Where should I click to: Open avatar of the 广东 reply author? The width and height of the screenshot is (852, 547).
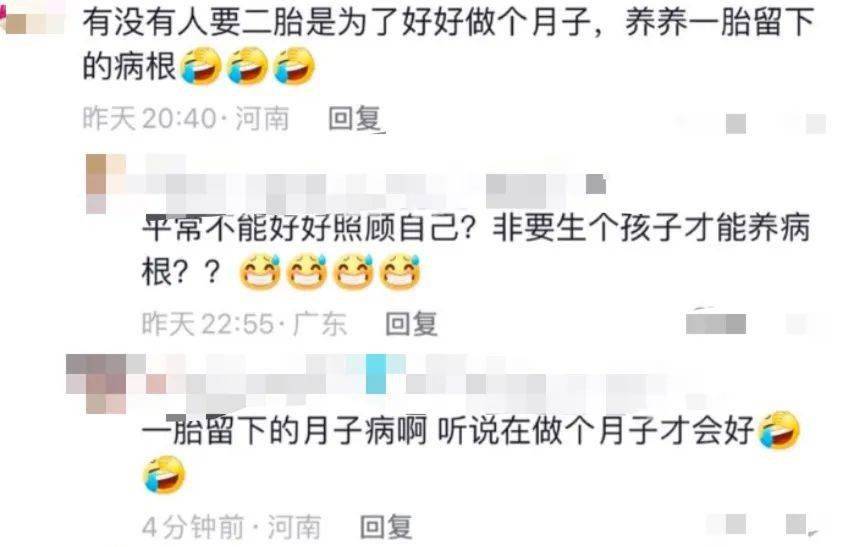tap(106, 183)
